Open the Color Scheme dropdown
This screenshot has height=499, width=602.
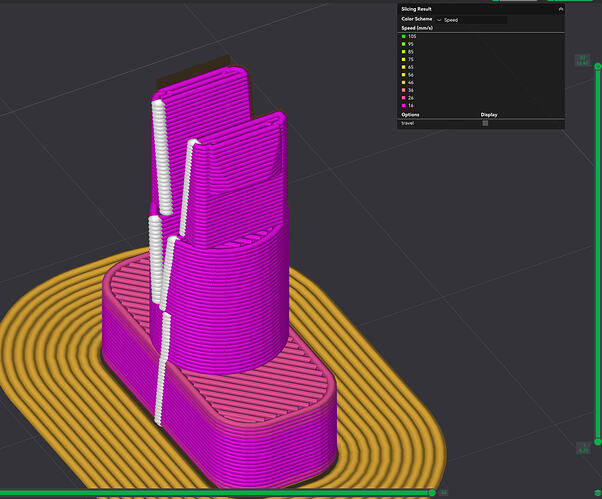(471, 20)
